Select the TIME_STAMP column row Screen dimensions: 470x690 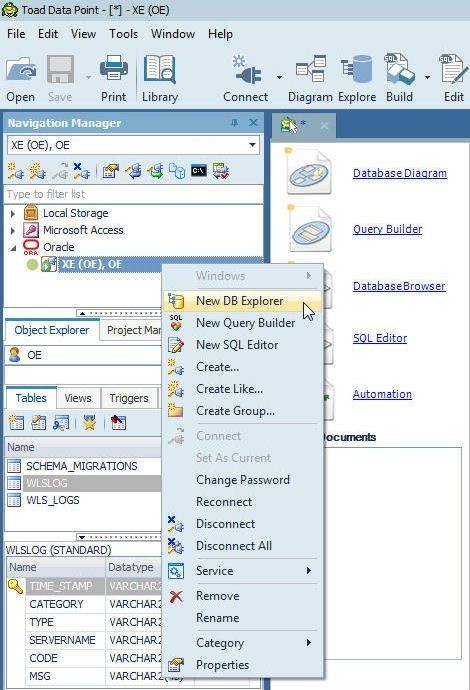[x=84, y=586]
